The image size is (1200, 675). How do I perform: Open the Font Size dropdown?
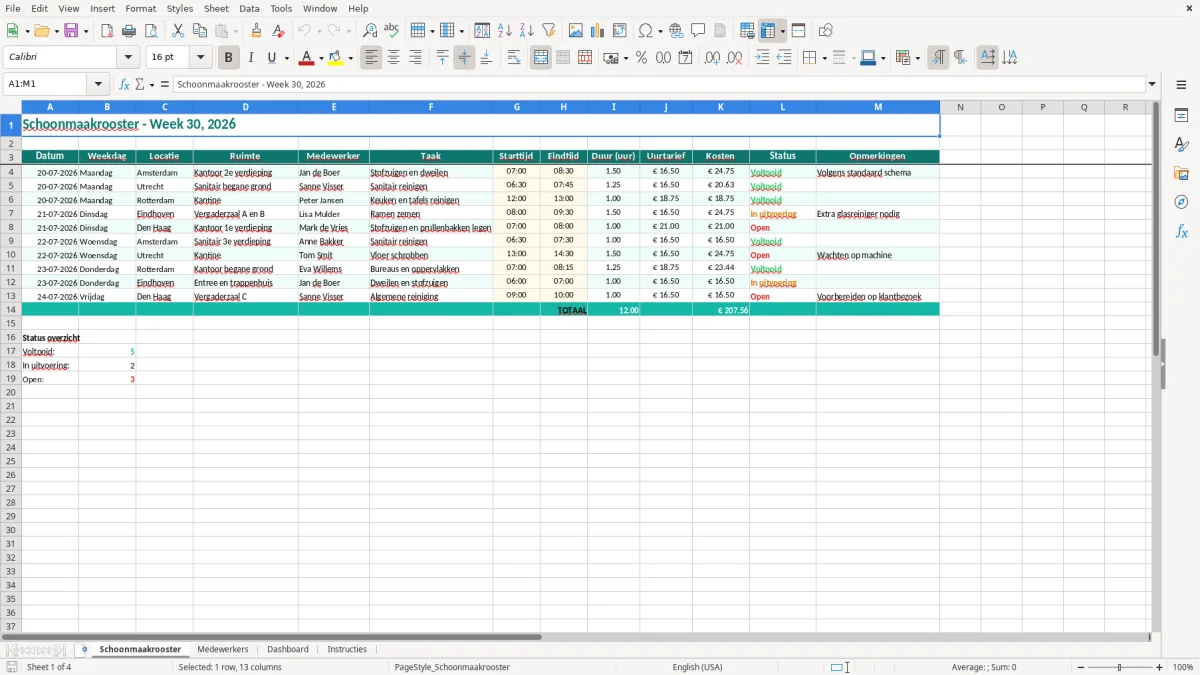(x=200, y=58)
